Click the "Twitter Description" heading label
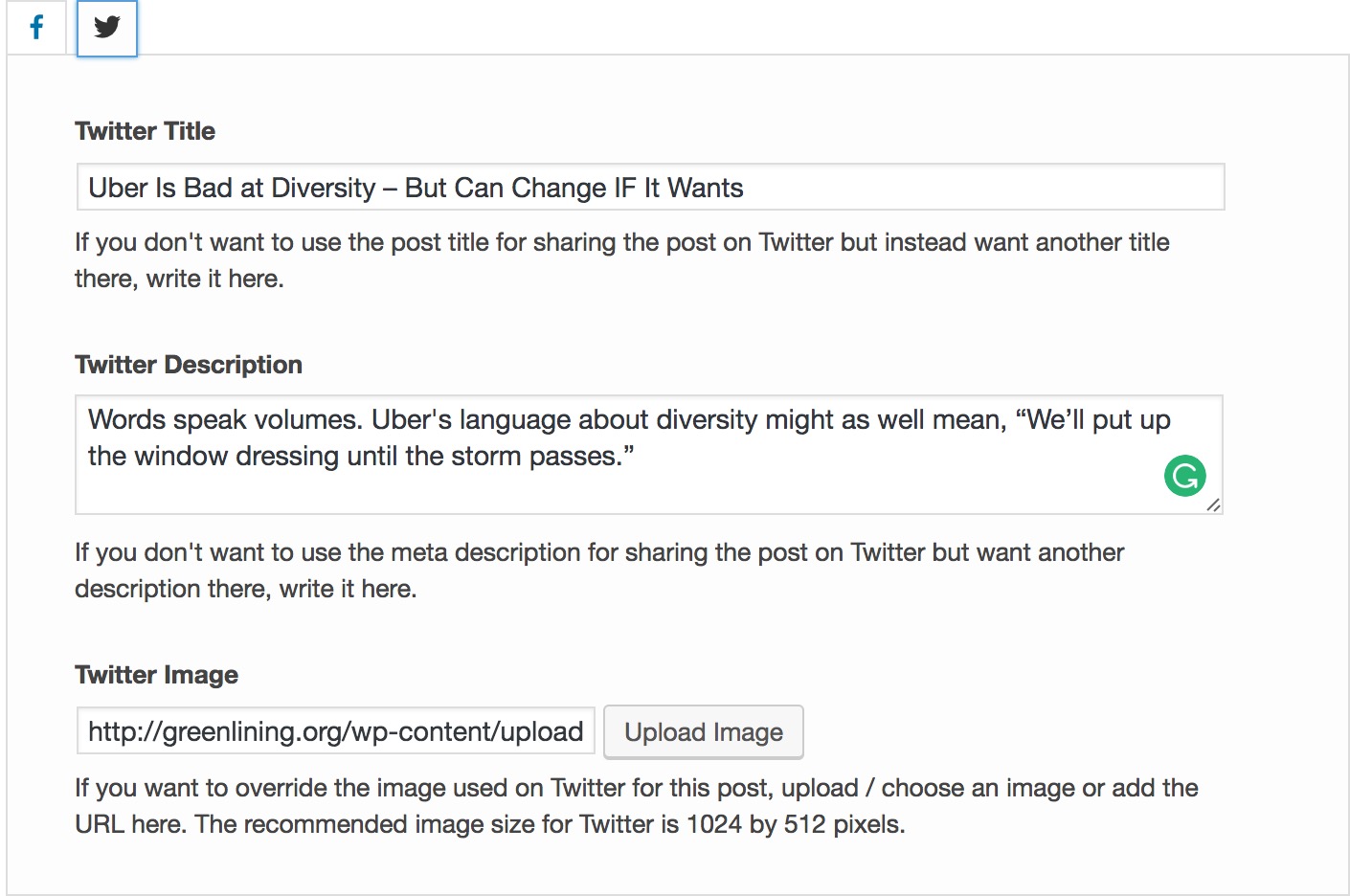 tap(189, 365)
